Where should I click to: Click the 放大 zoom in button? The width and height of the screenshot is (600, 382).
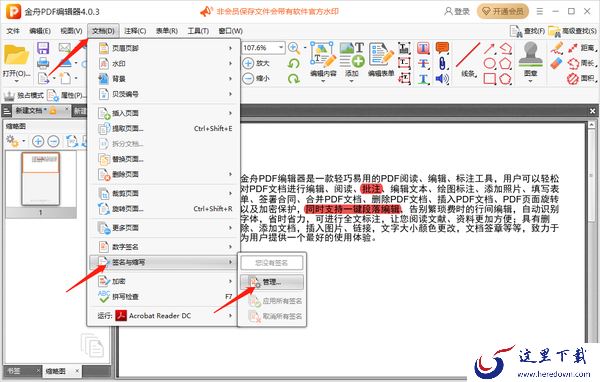(x=256, y=63)
